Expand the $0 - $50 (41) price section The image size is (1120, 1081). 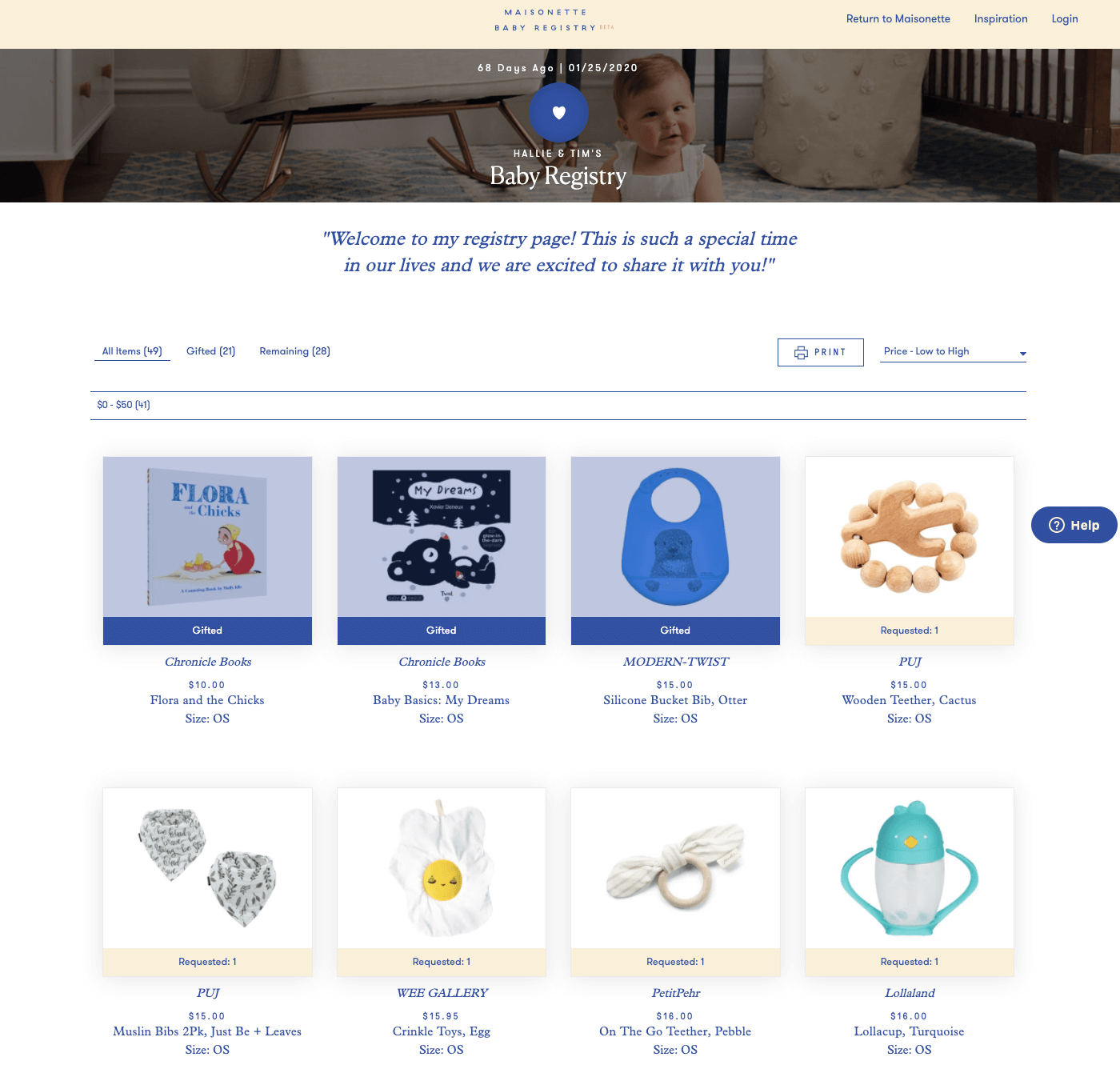(x=558, y=405)
